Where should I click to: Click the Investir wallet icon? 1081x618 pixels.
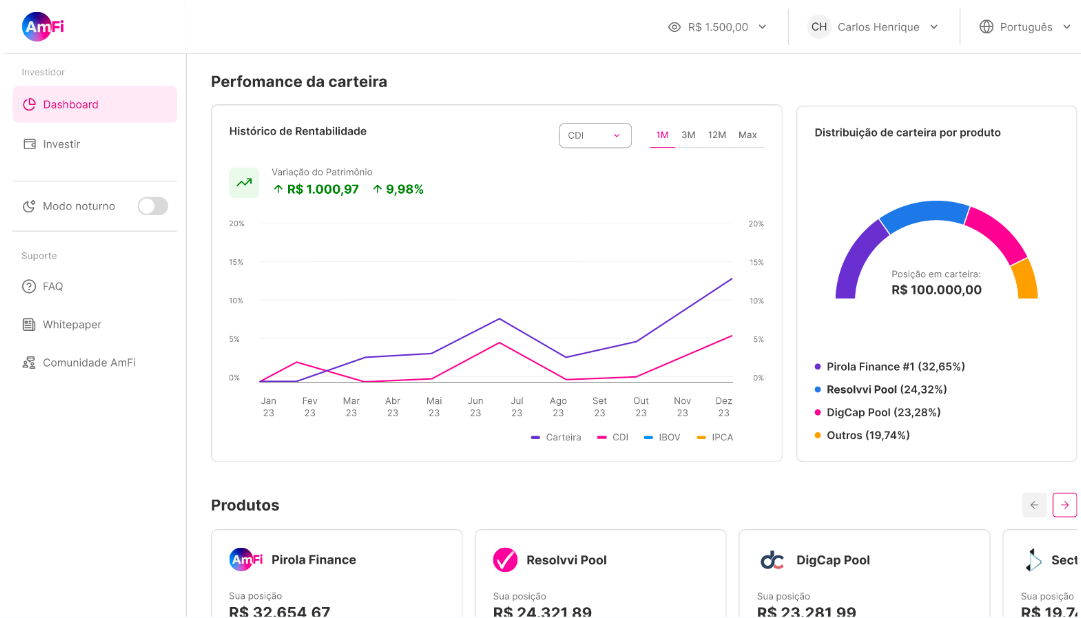coord(29,144)
